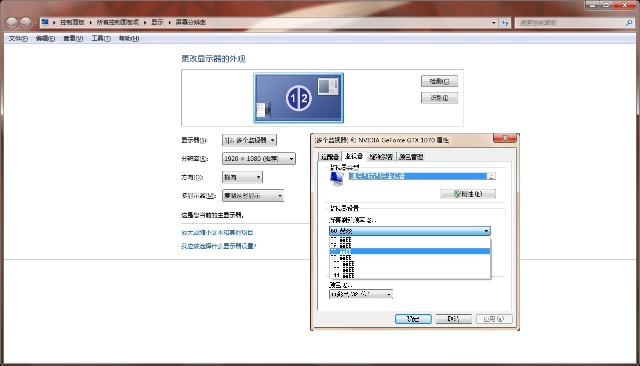This screenshot has width=640, height=366.
Task: Click the search magnifier icon
Action: [x=629, y=23]
